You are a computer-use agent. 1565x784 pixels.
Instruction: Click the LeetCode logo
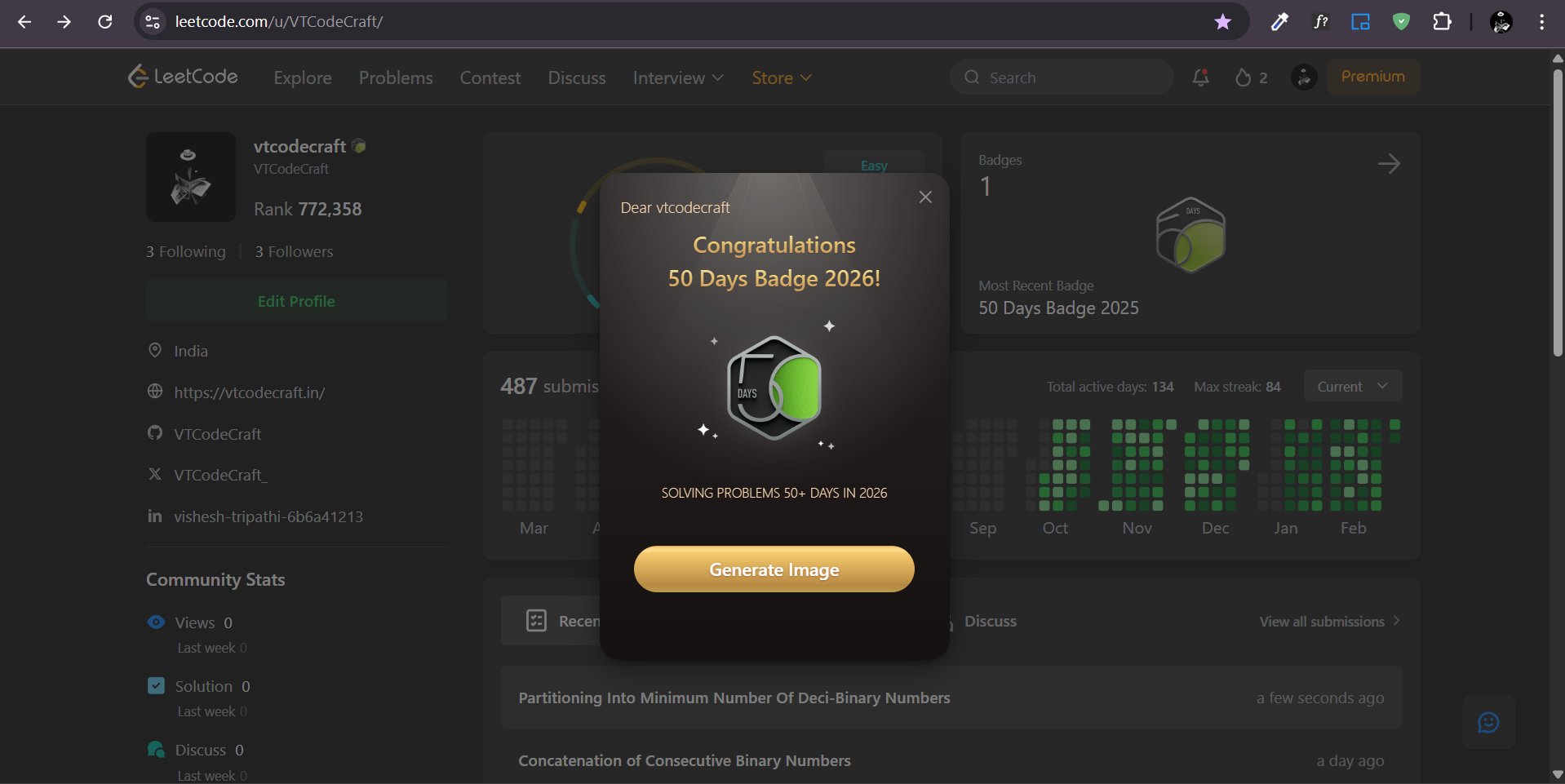[x=183, y=77]
